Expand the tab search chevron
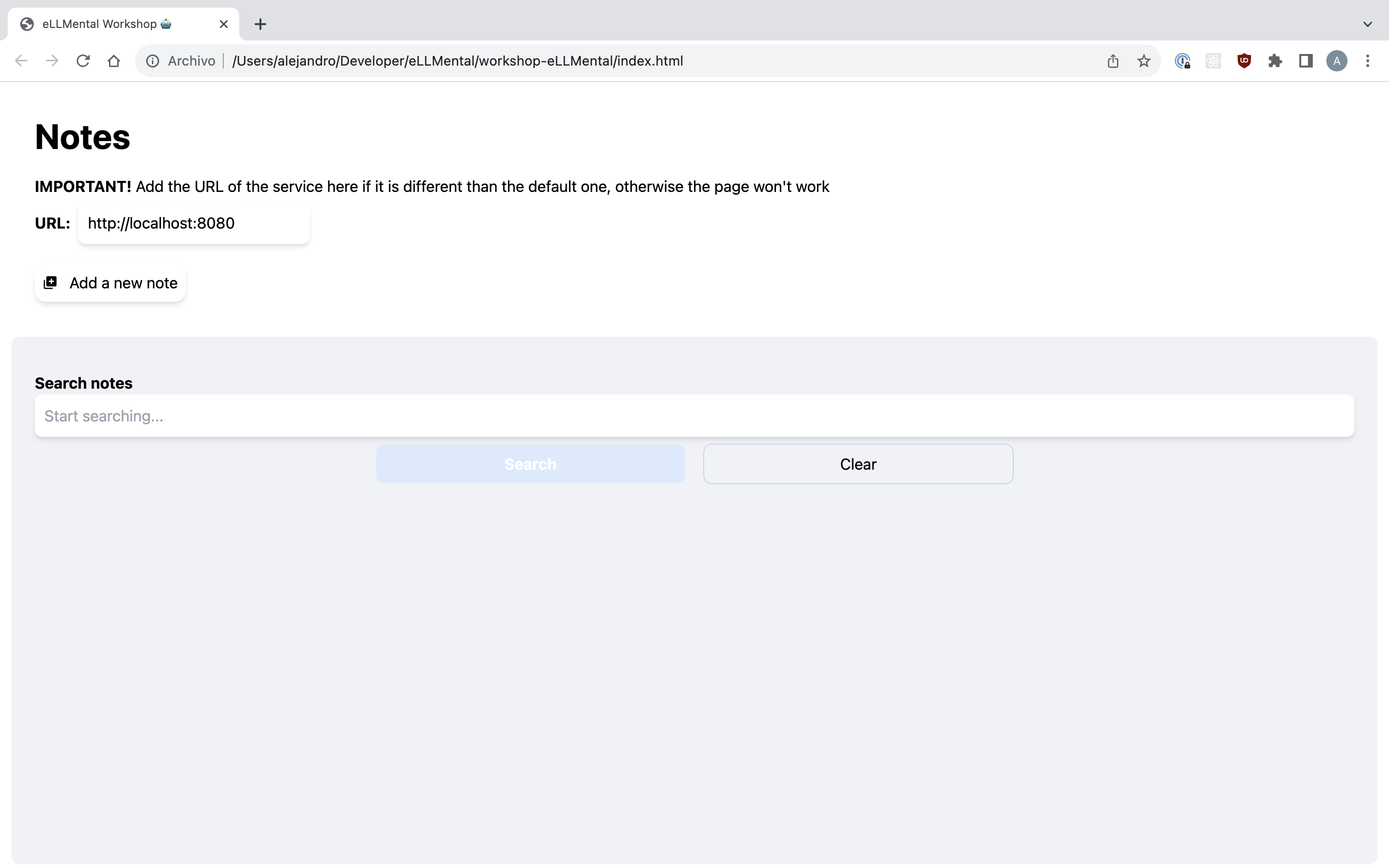The height and width of the screenshot is (868, 1389). pos(1367,24)
